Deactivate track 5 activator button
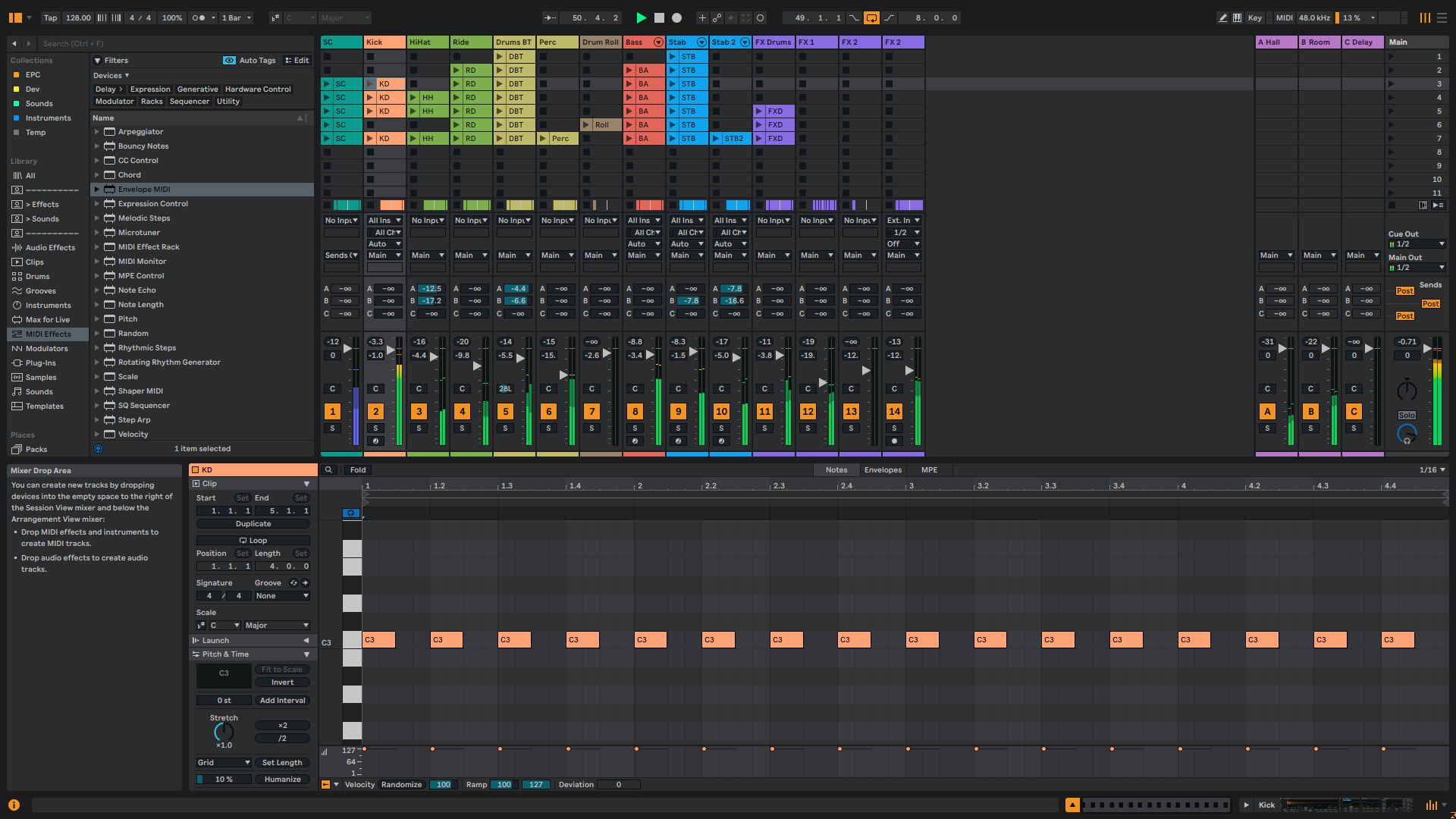 (505, 412)
